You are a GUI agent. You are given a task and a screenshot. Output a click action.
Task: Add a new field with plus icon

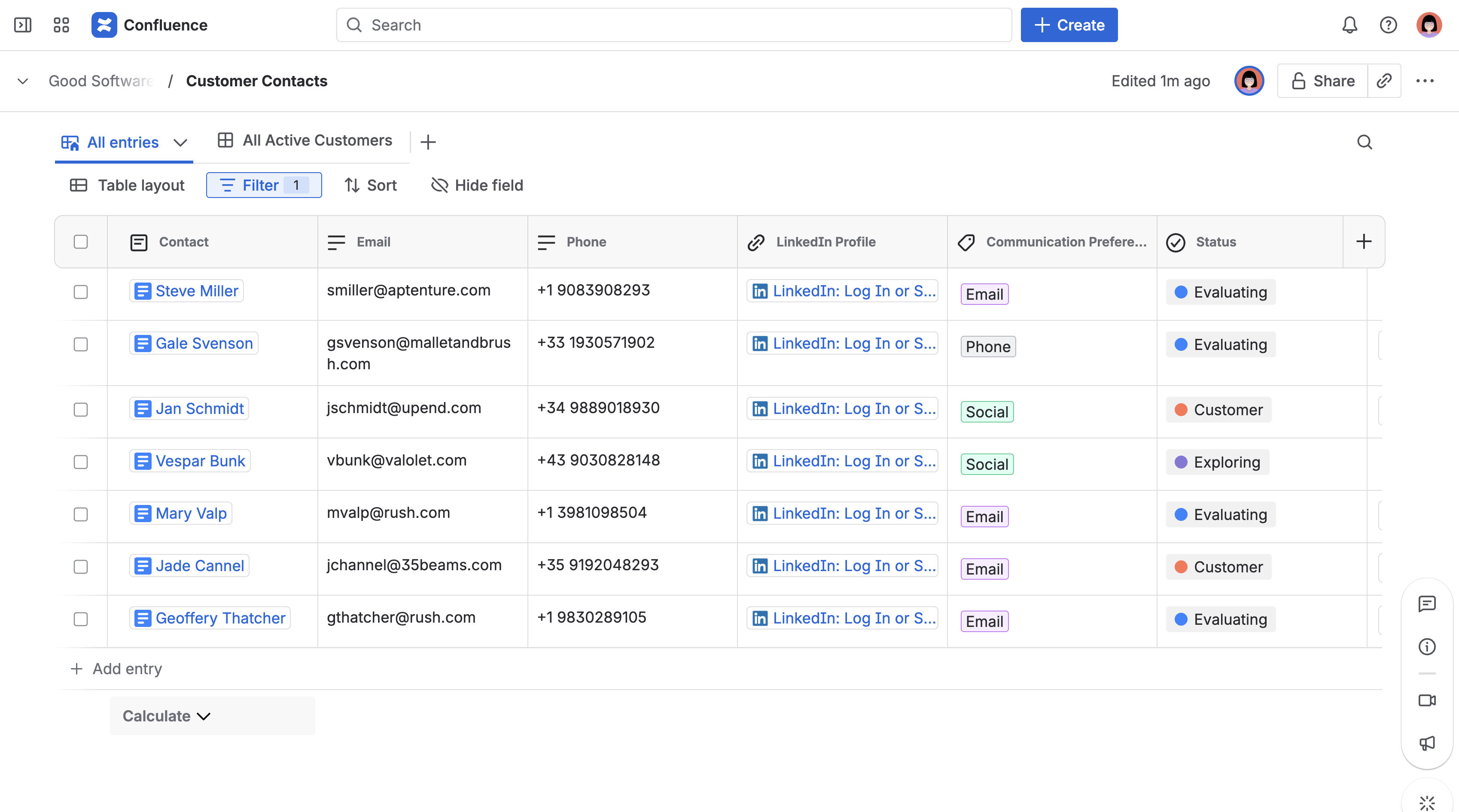[1364, 242]
